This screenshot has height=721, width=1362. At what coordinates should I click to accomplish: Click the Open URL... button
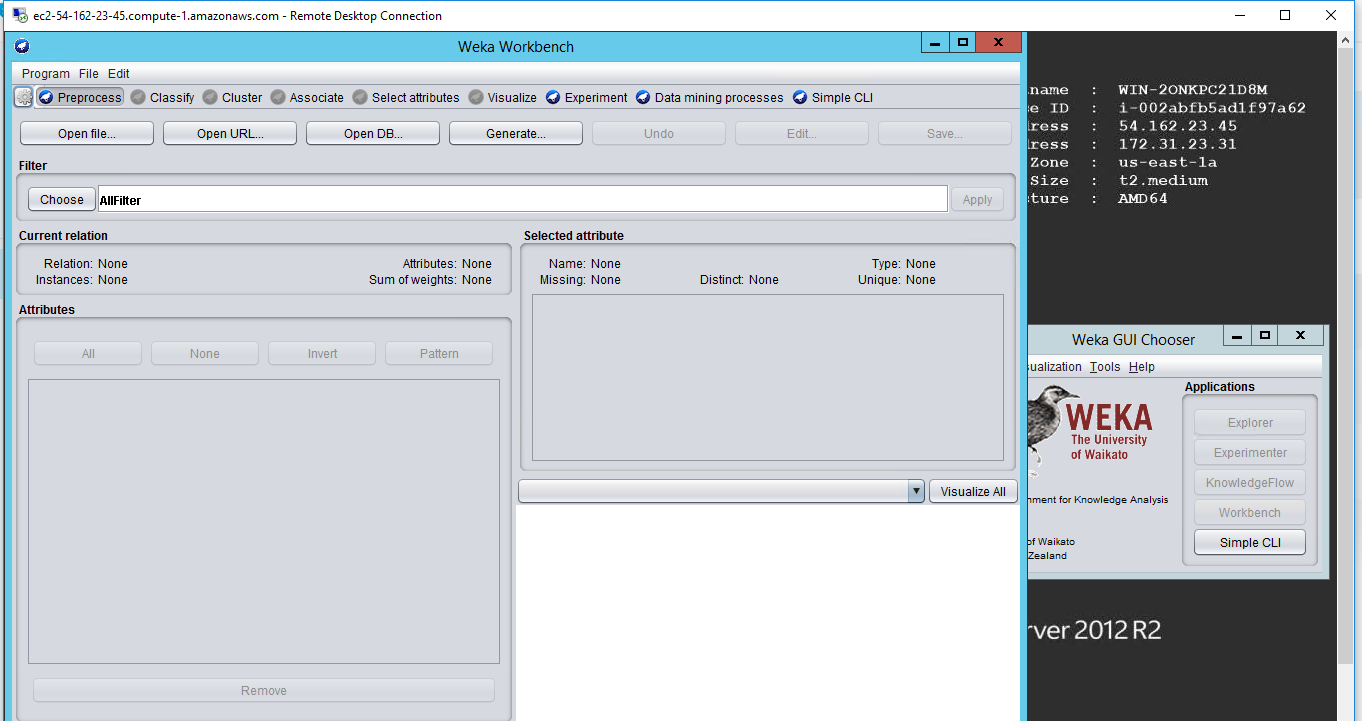point(230,133)
